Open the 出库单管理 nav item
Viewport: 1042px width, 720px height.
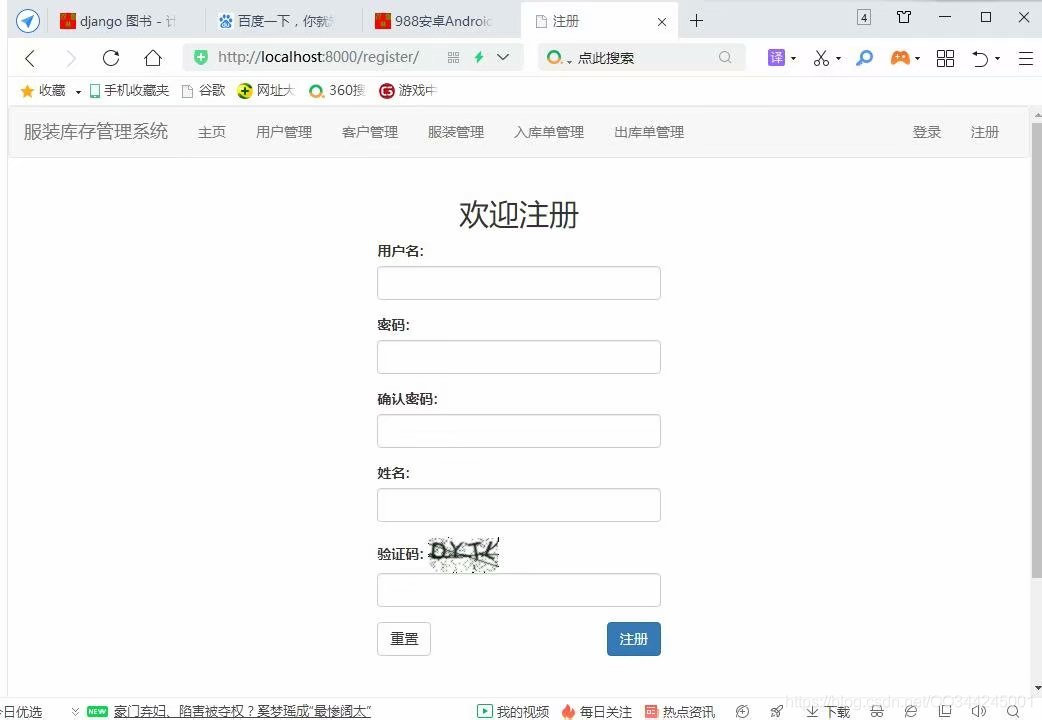[x=649, y=132]
